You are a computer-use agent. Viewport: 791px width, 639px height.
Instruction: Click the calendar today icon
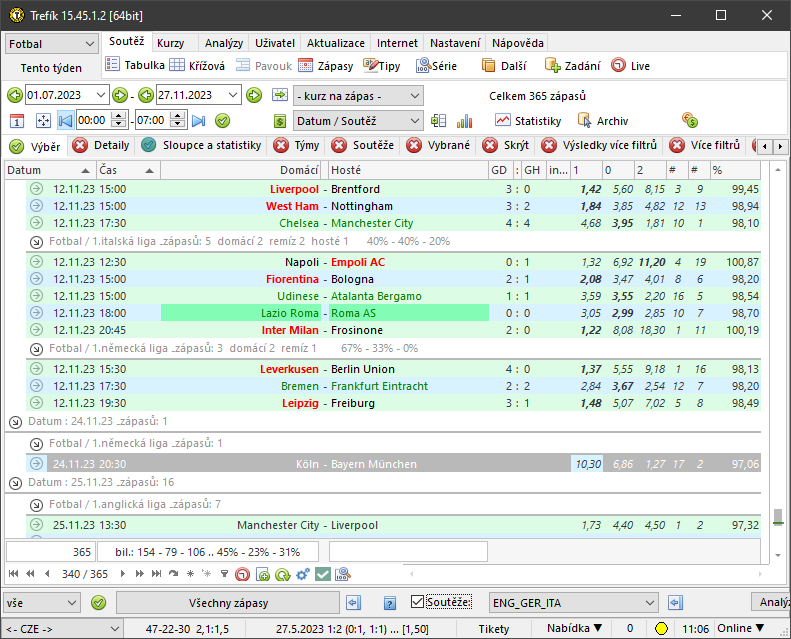(x=17, y=121)
